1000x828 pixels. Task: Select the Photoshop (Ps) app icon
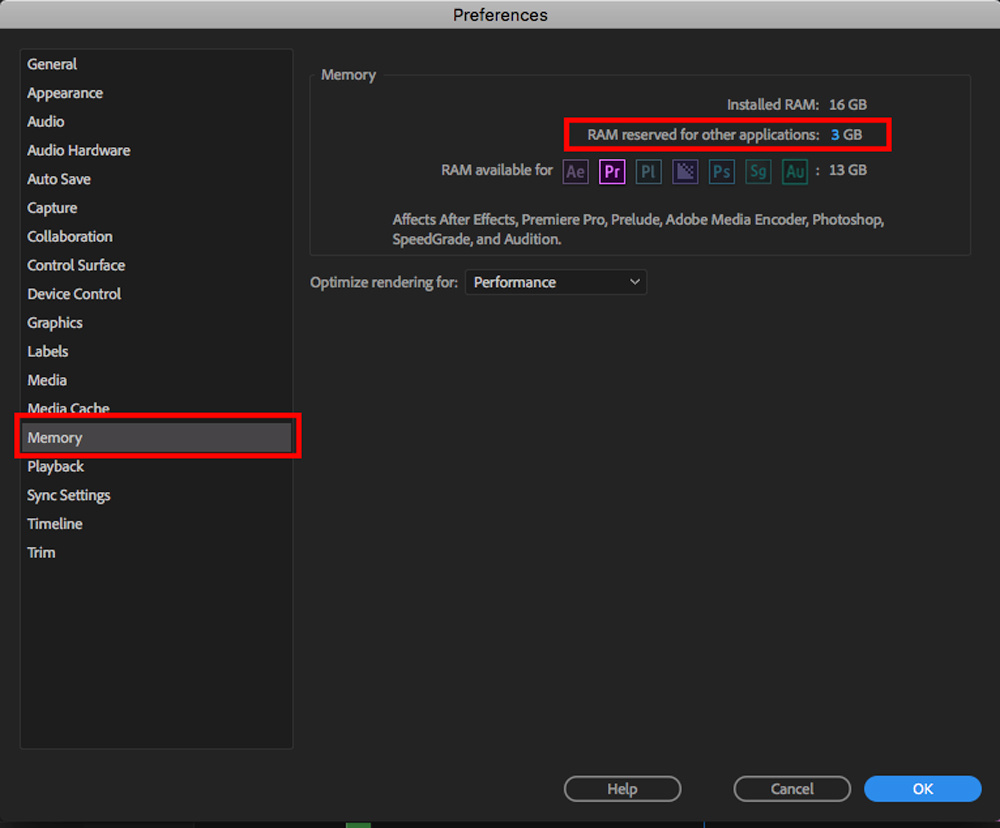[x=721, y=171]
